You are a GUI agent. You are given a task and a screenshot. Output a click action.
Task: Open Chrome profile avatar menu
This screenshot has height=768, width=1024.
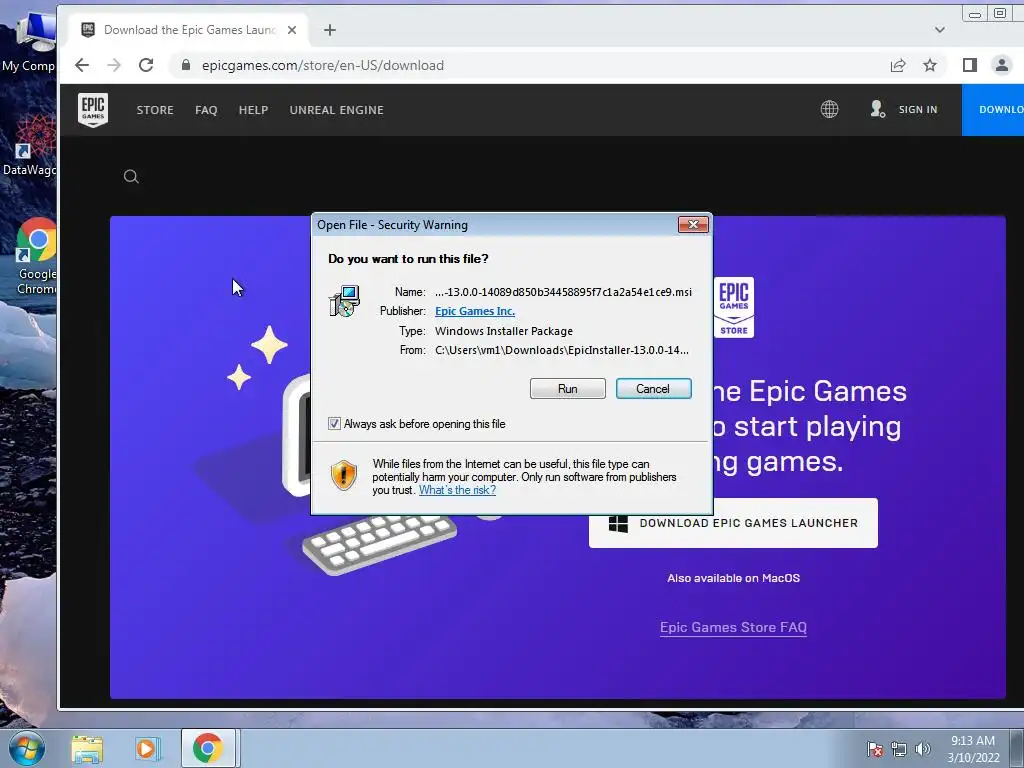(1001, 65)
